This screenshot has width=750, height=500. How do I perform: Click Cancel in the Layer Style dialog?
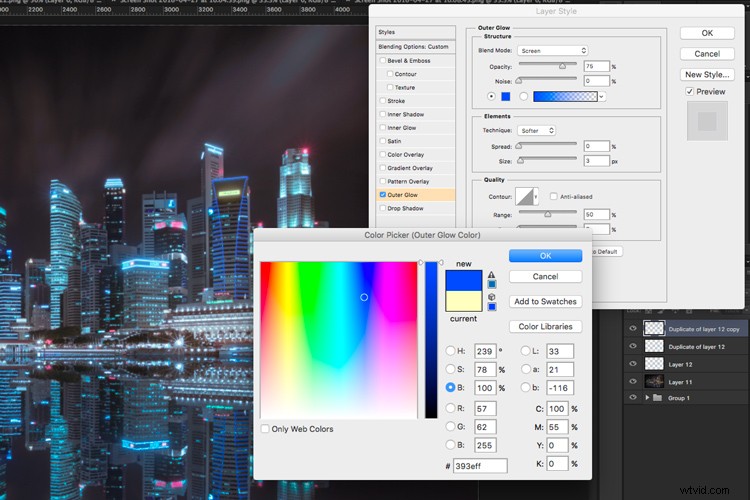coord(707,54)
